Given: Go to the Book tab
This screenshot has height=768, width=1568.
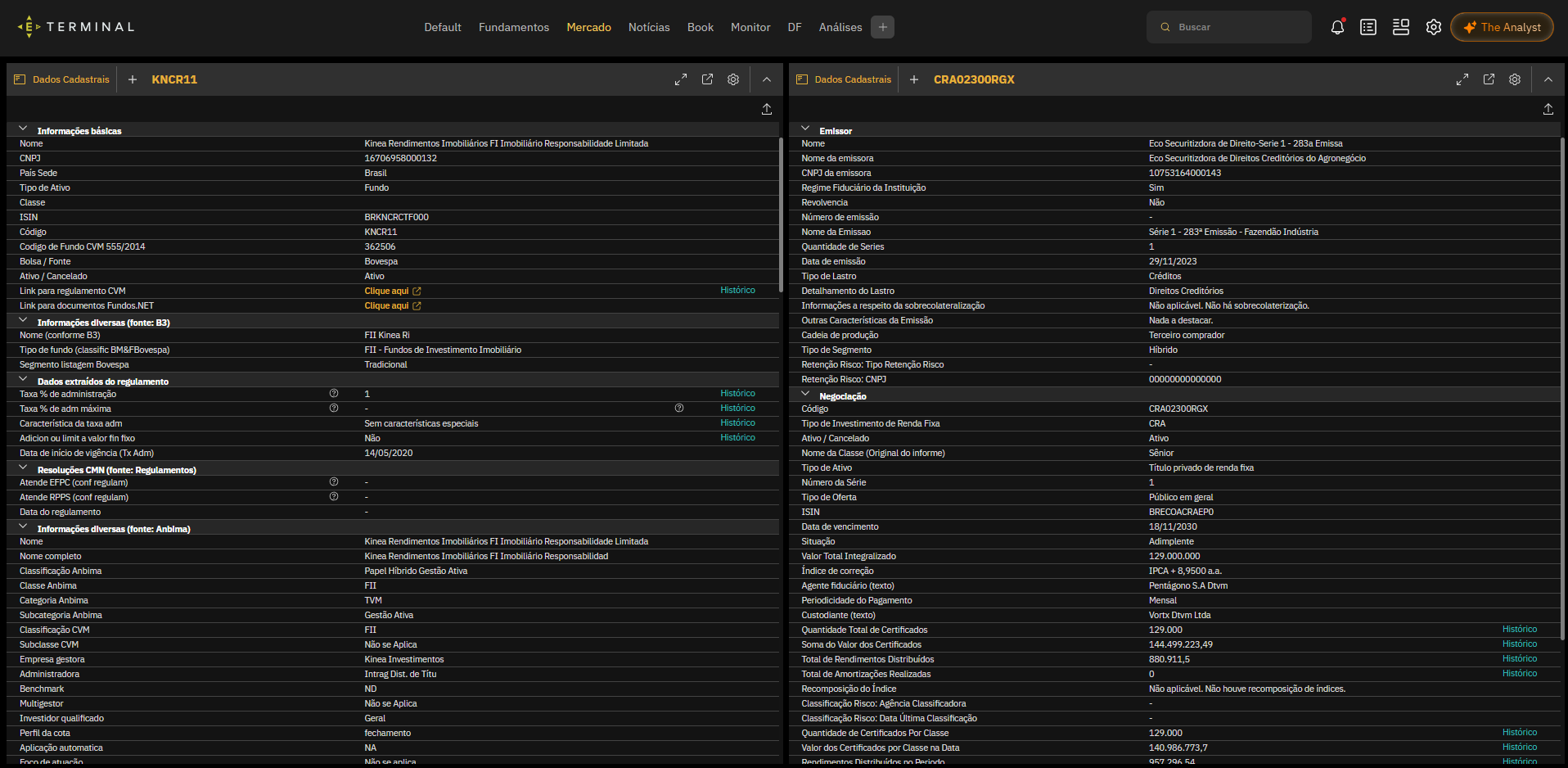Looking at the screenshot, I should (x=701, y=27).
